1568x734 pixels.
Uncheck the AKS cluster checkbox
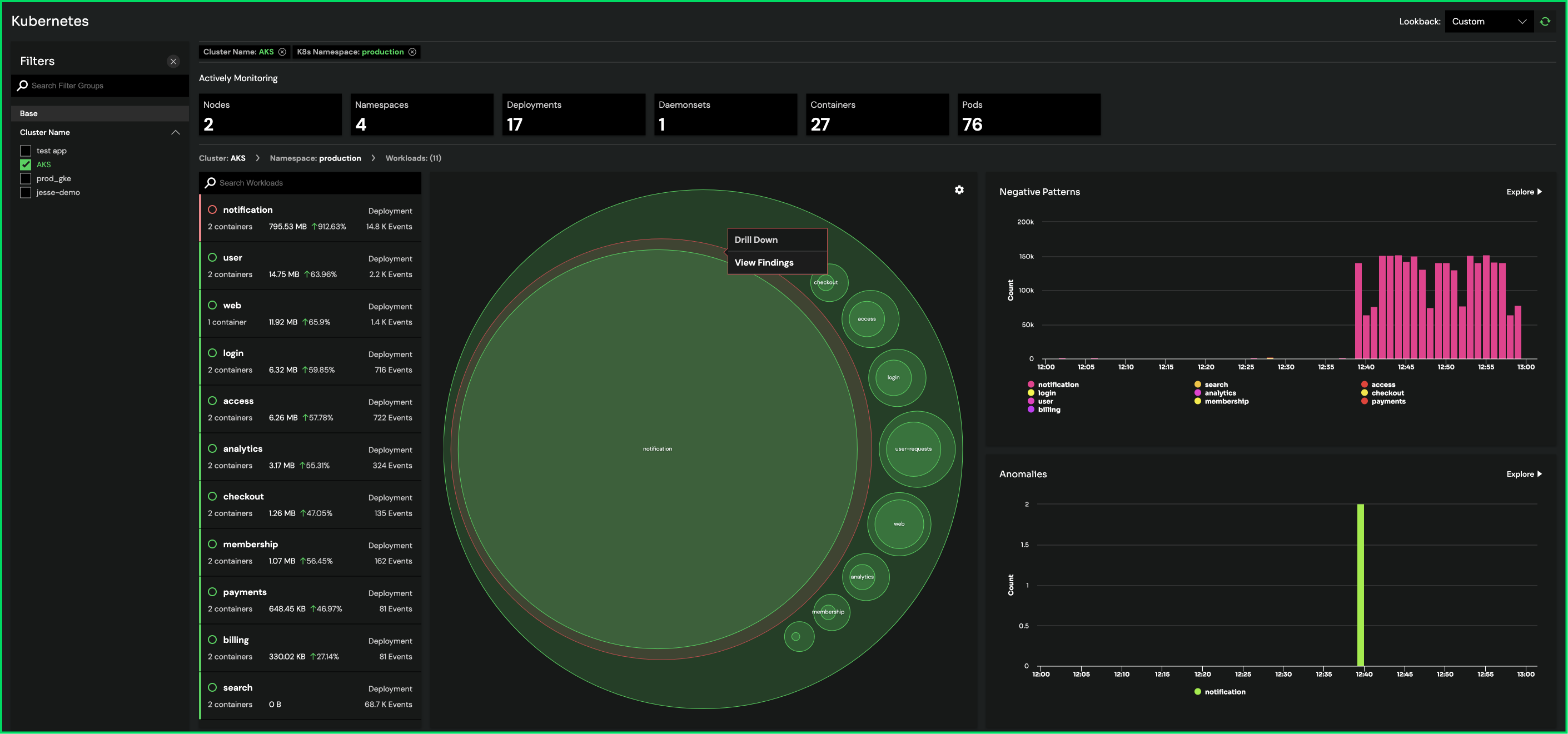26,164
